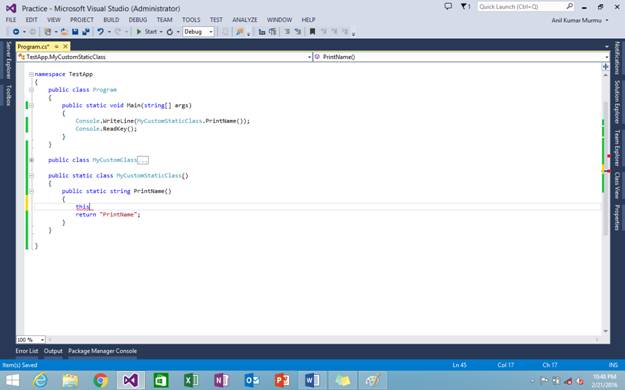Open the Start button dropdown arrow
This screenshot has height=390, width=625.
161,32
